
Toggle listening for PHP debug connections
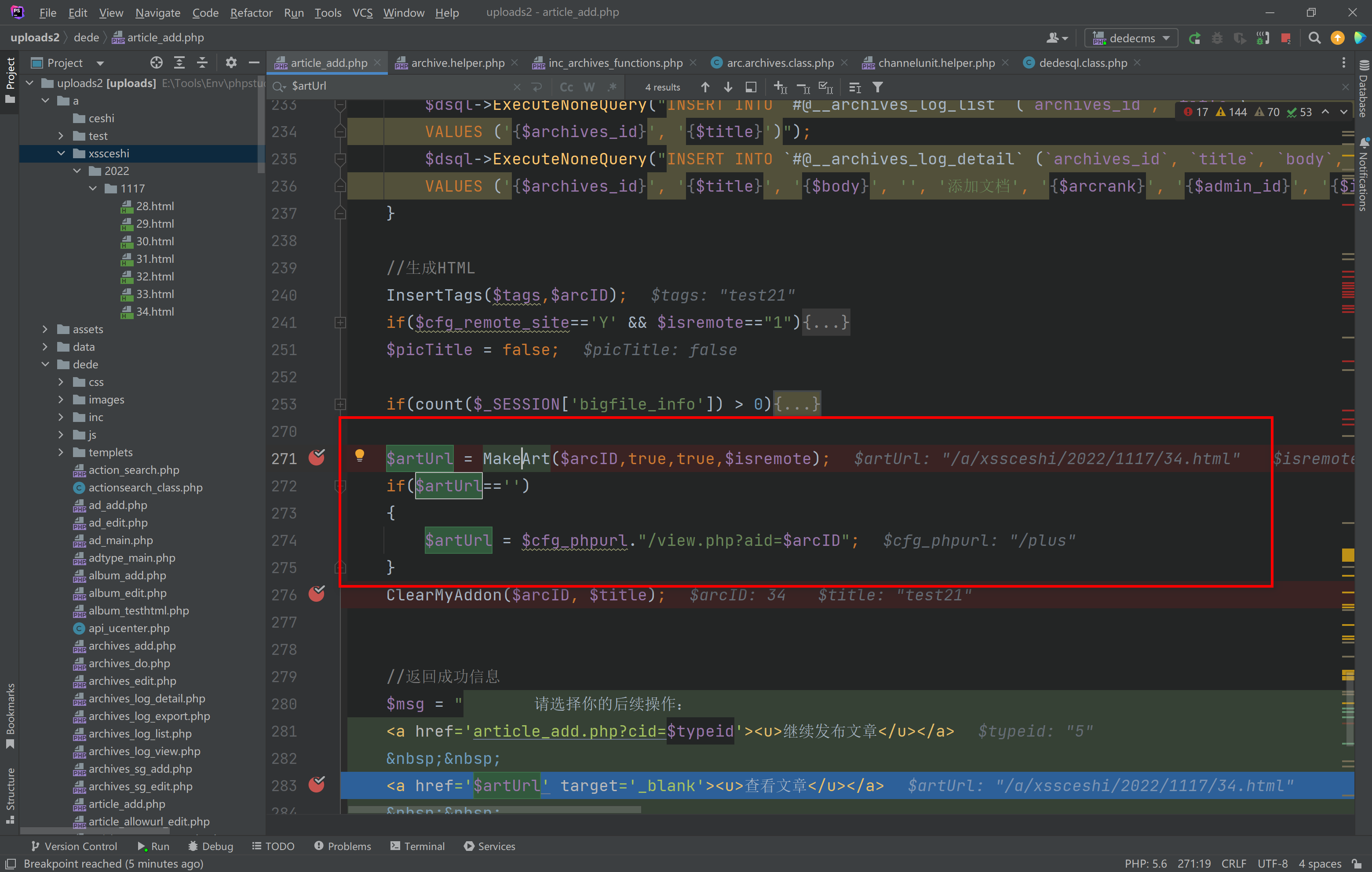pos(1263,38)
